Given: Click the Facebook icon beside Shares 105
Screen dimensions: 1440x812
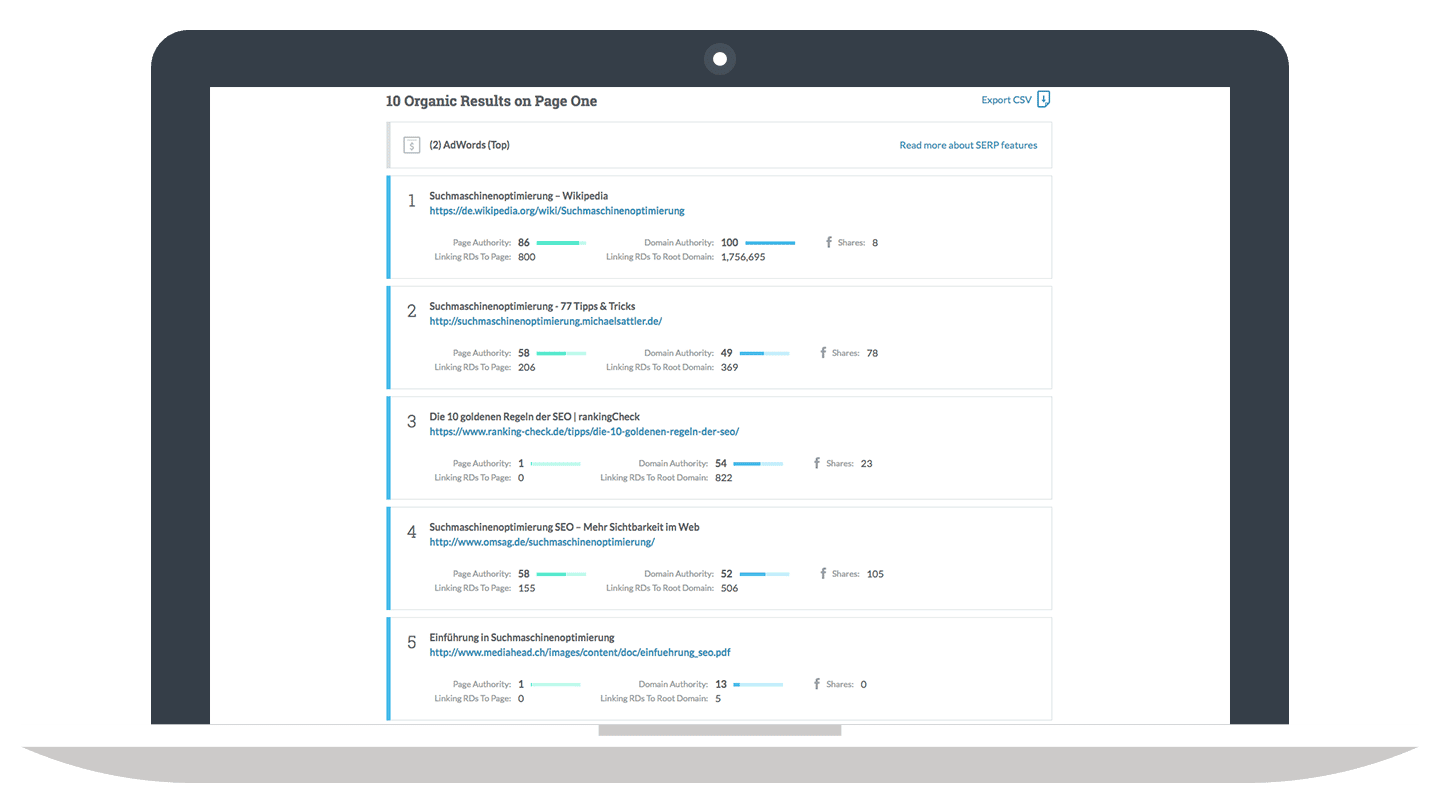Looking at the screenshot, I should [x=823, y=574].
